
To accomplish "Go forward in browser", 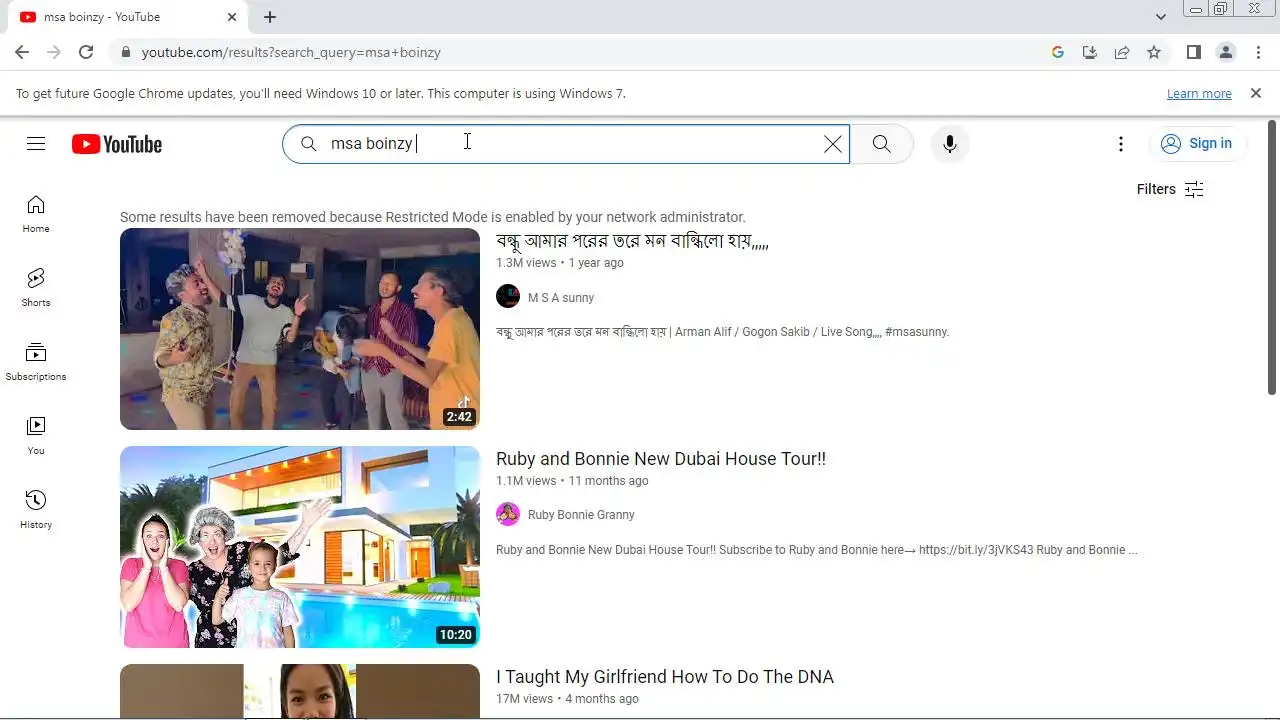I will click(54, 52).
